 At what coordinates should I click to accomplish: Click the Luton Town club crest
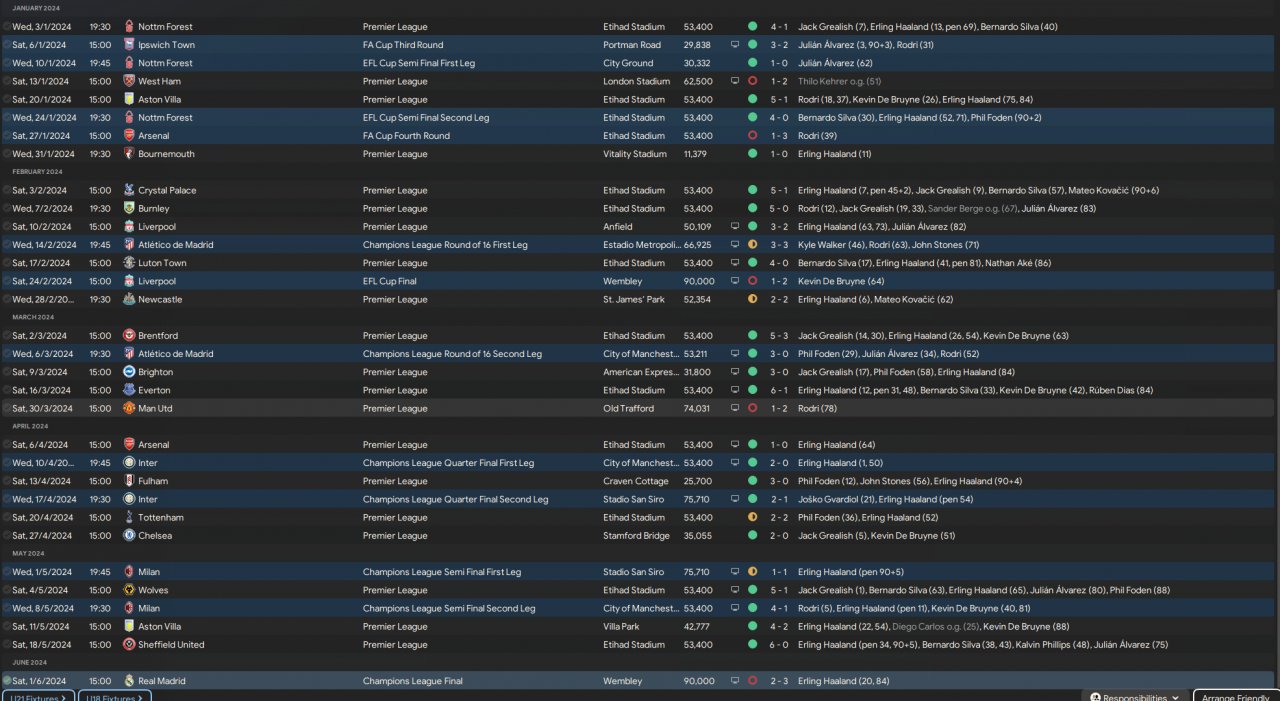click(129, 263)
